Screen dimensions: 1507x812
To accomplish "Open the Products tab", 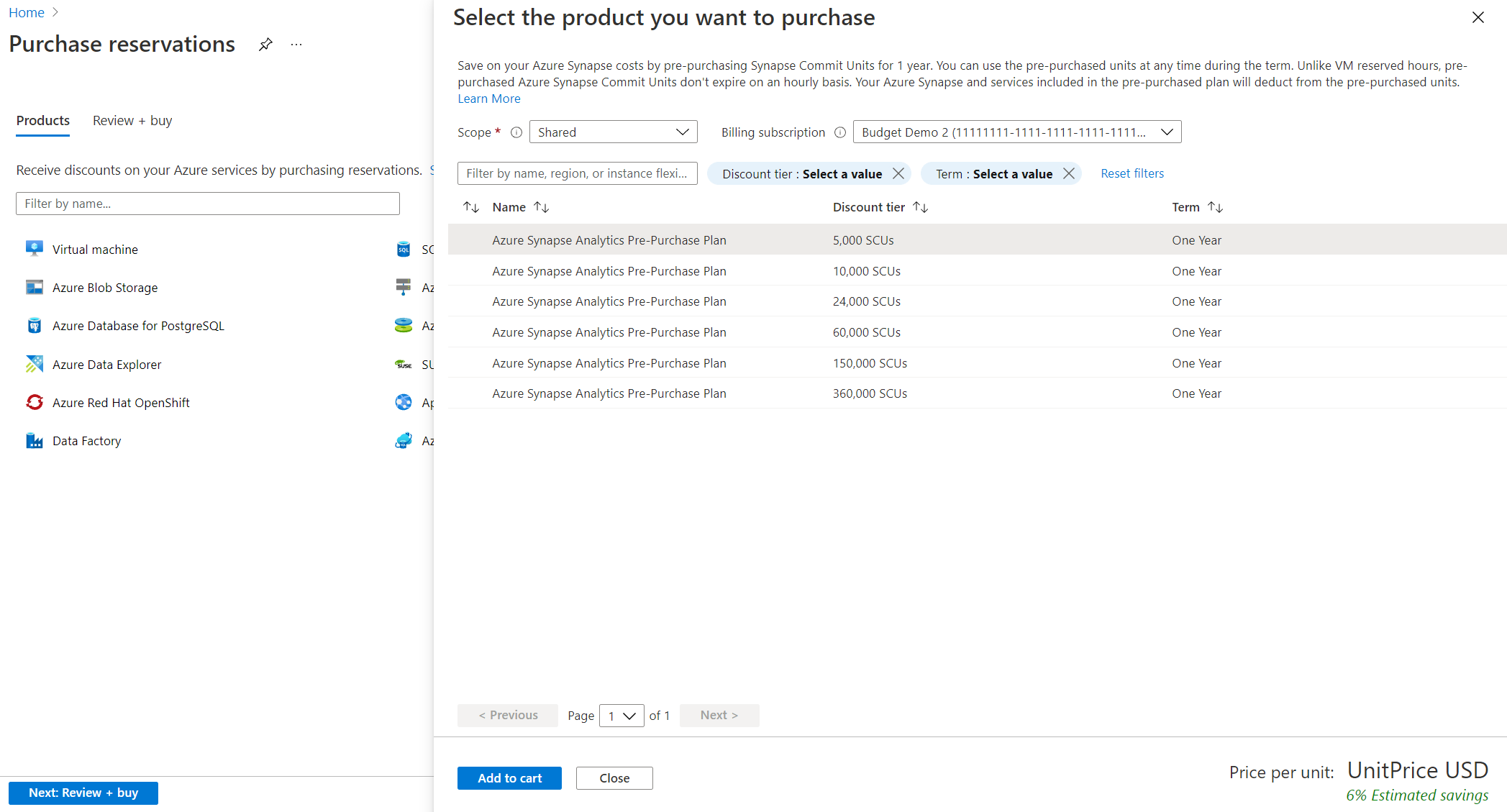I will [x=42, y=120].
